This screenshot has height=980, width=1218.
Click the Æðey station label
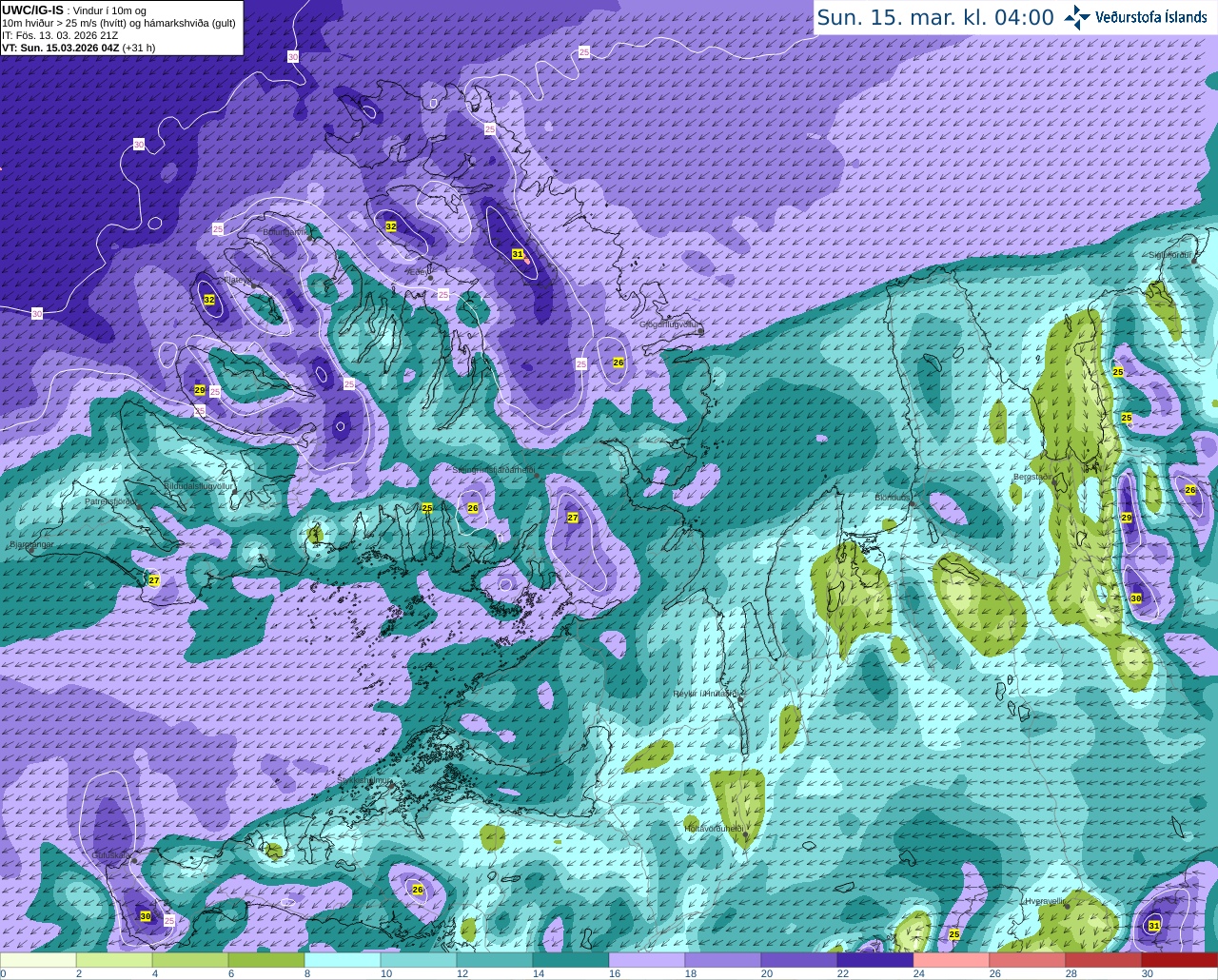(417, 271)
